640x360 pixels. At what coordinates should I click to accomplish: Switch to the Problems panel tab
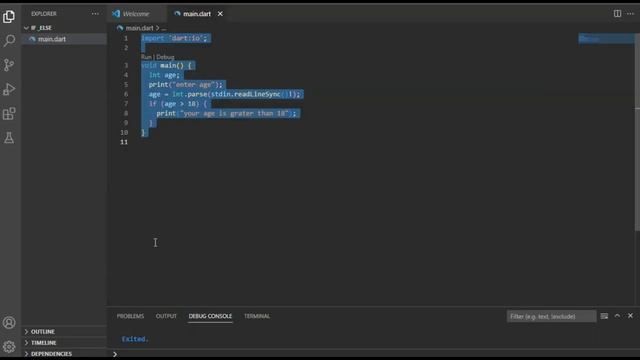pyautogui.click(x=130, y=316)
